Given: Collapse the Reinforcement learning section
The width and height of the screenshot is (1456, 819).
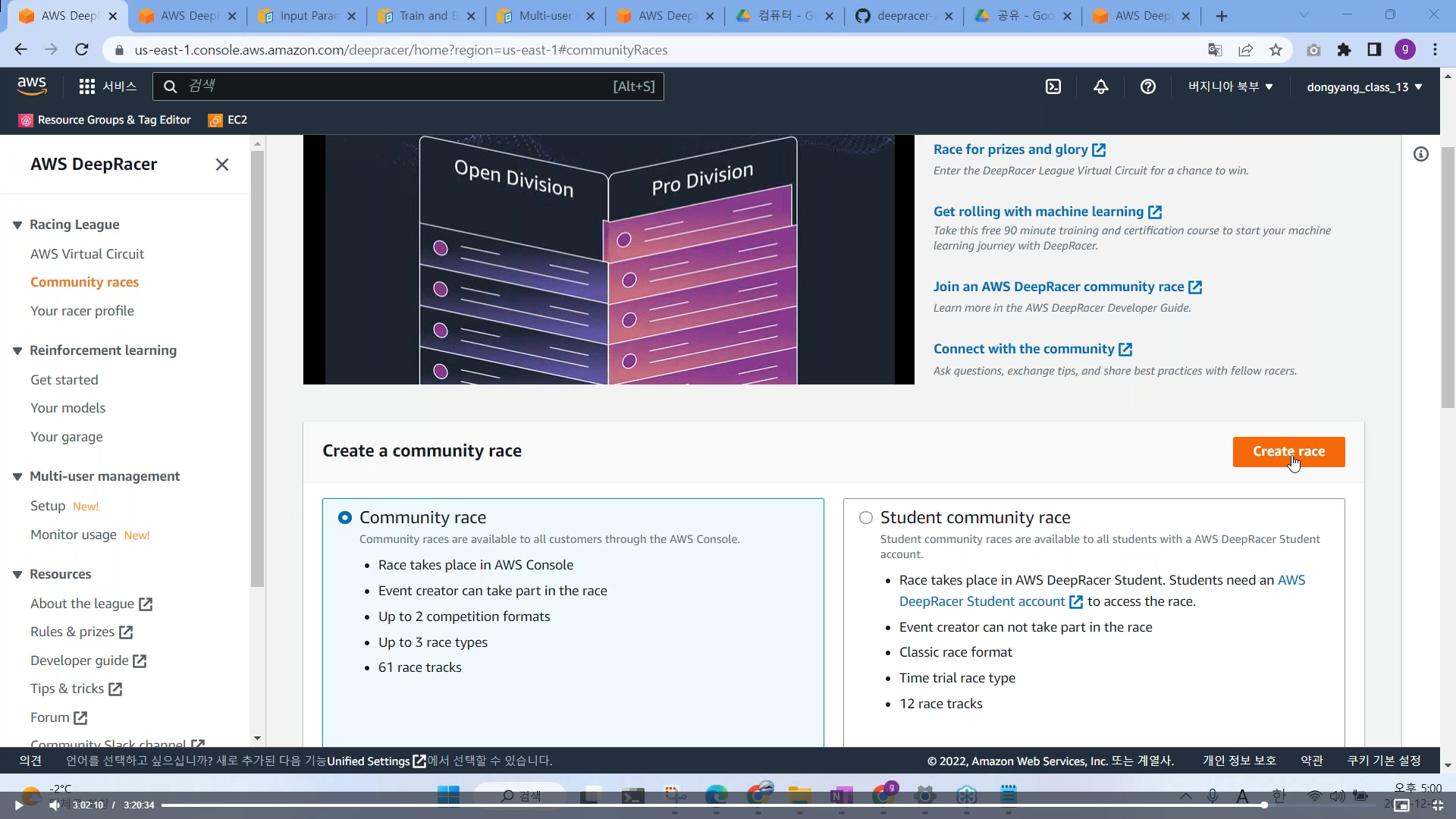Looking at the screenshot, I should tap(17, 351).
